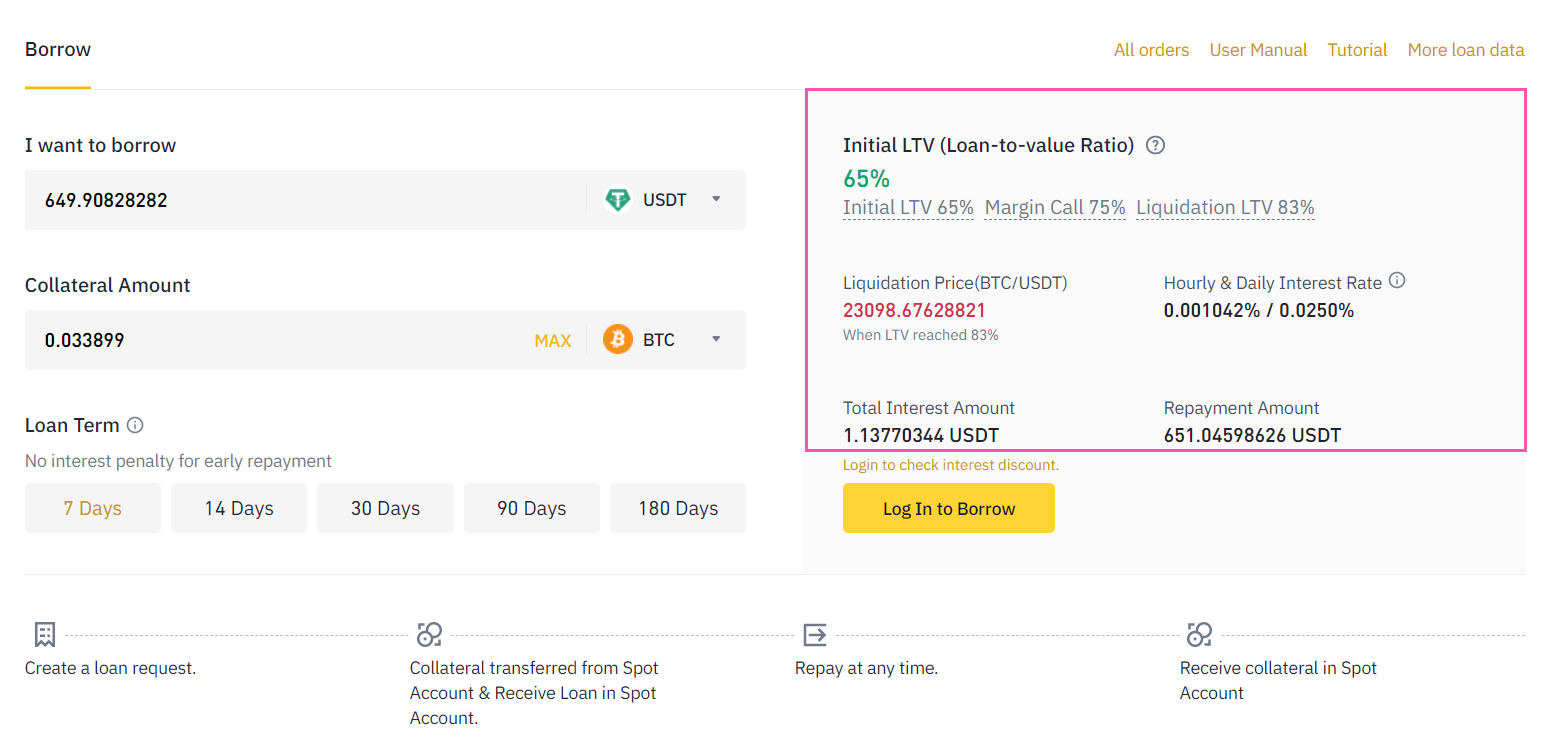Select the 90 Days loan term
This screenshot has height=732, width=1547.
[x=531, y=508]
